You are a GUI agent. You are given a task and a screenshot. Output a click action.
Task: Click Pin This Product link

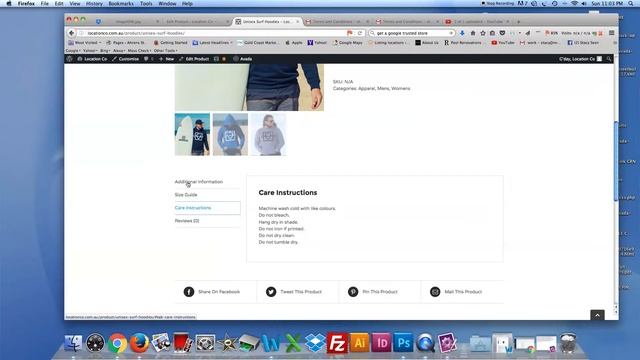380,292
